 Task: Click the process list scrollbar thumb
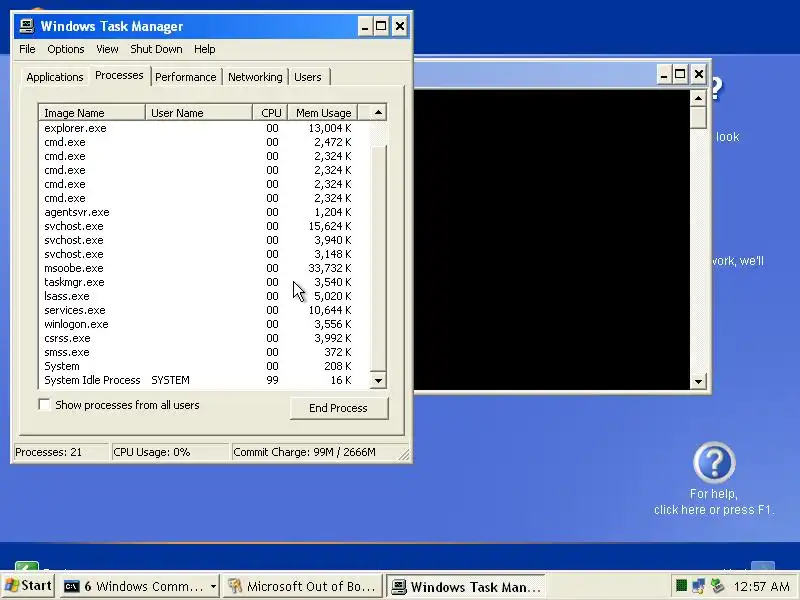click(378, 258)
